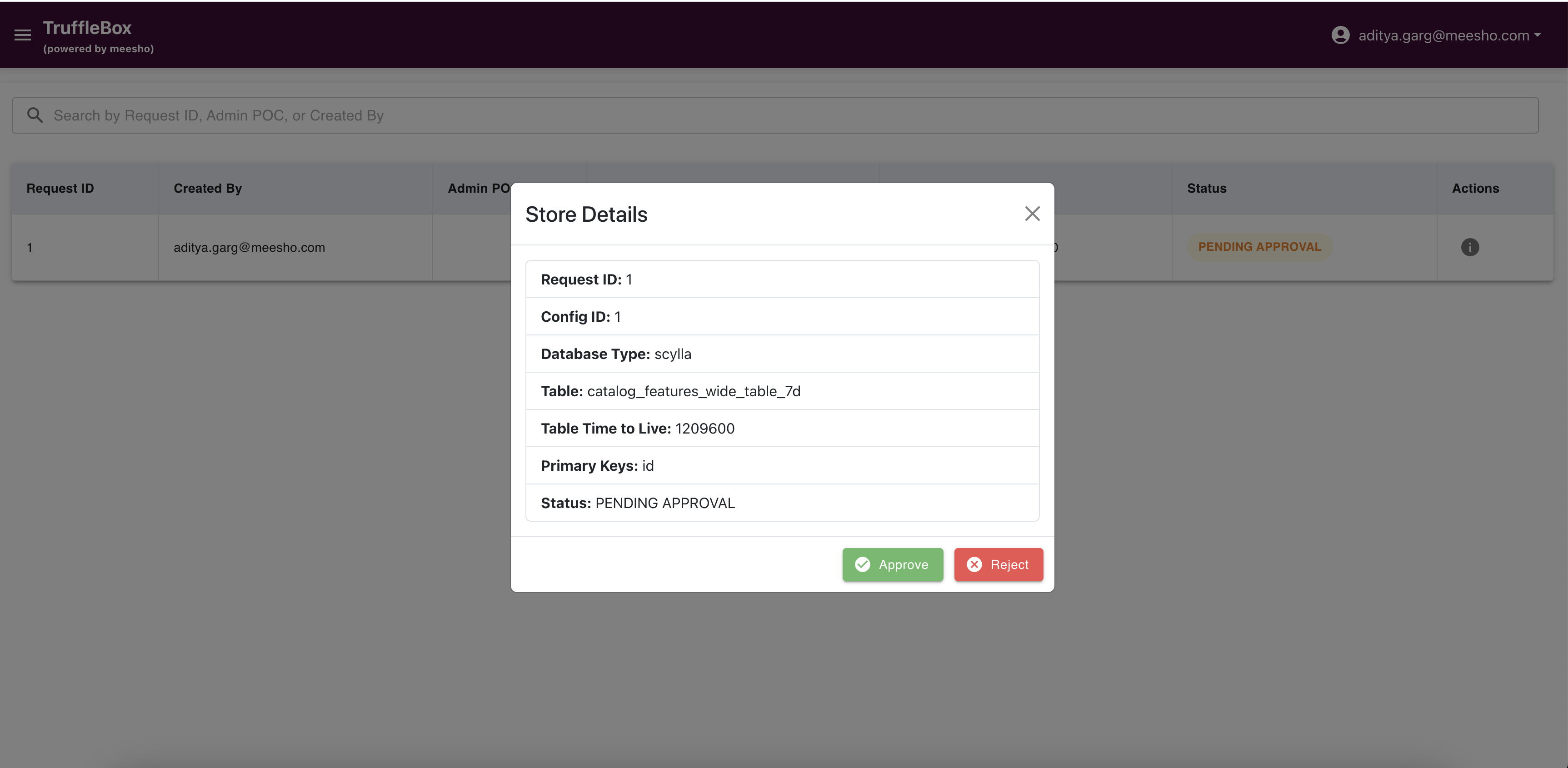Click the Database Type: scylla row
This screenshot has width=1568, height=768.
[x=782, y=354]
